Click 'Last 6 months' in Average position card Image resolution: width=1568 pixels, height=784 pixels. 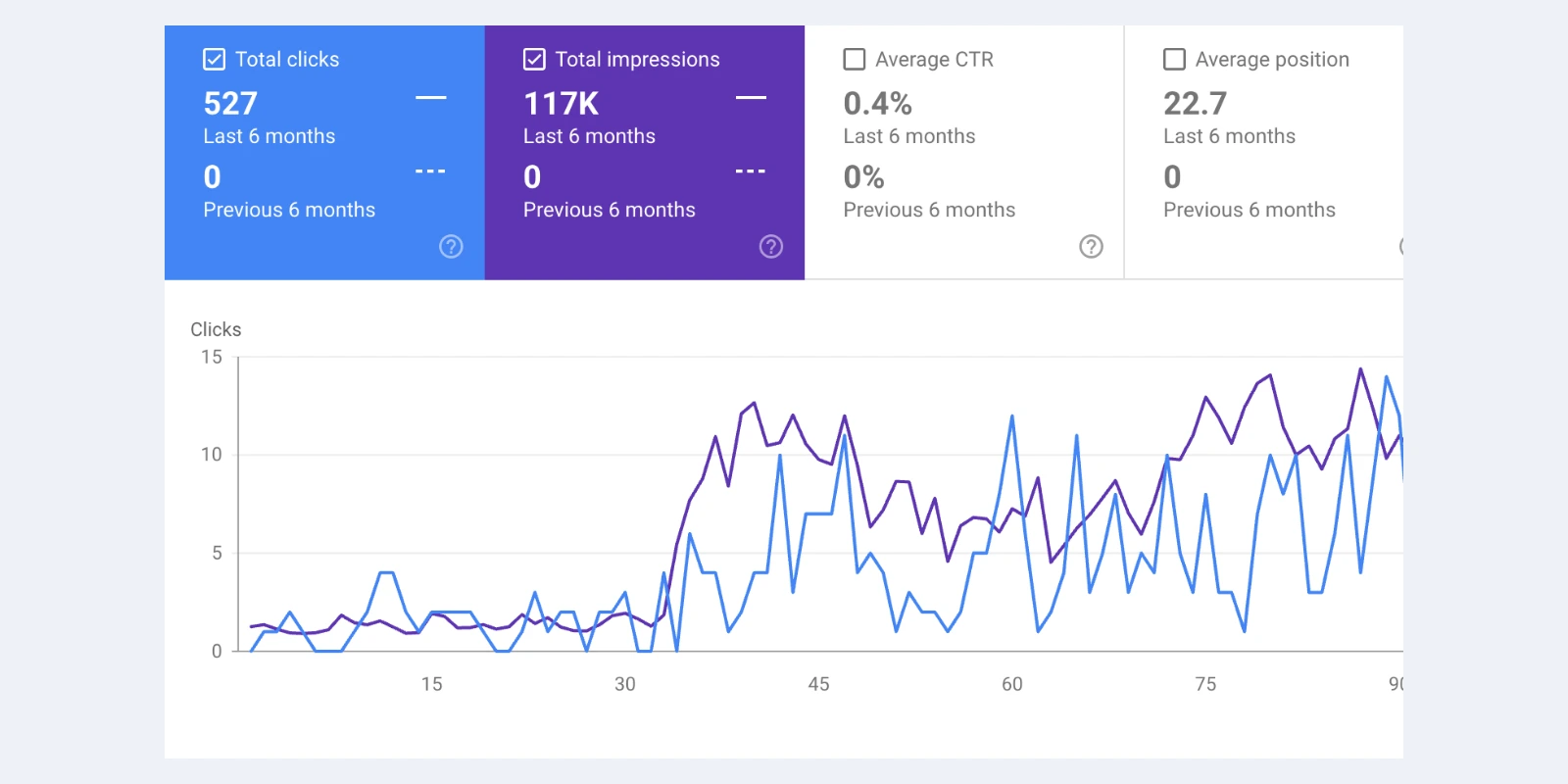click(x=1229, y=136)
